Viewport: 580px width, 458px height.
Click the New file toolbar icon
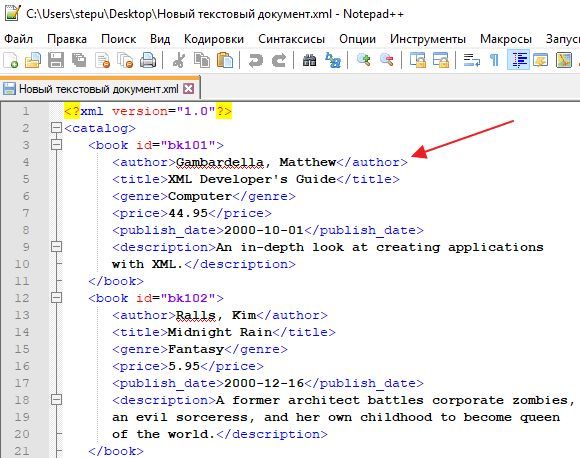tap(10, 60)
